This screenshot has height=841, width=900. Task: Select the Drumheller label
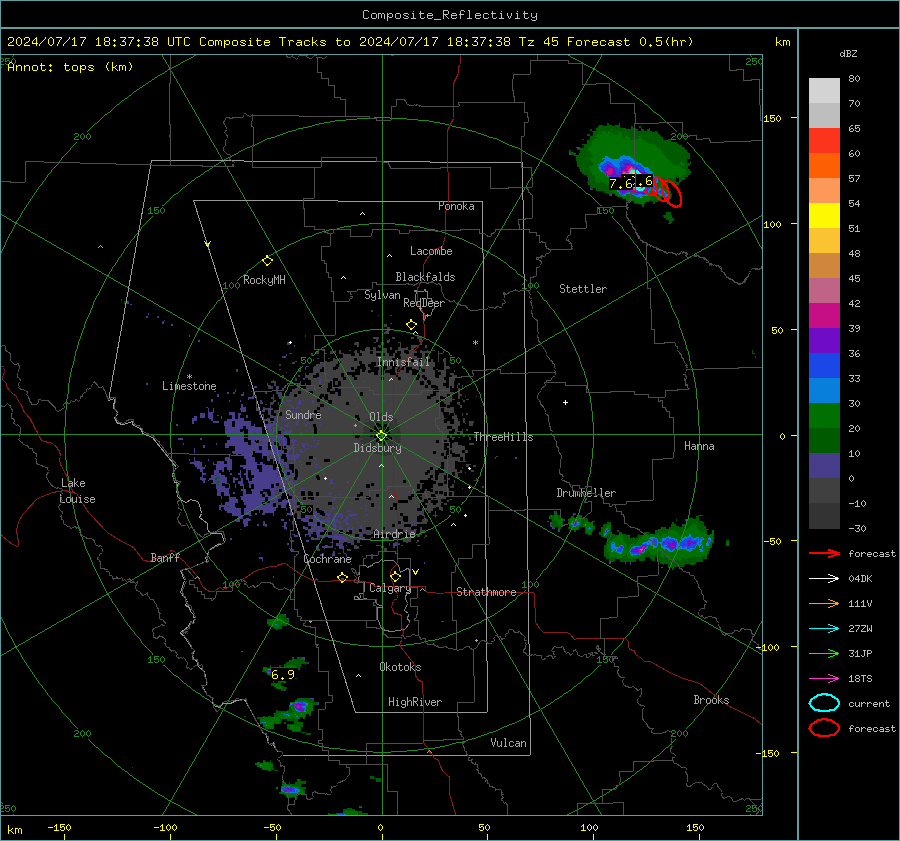coord(586,493)
